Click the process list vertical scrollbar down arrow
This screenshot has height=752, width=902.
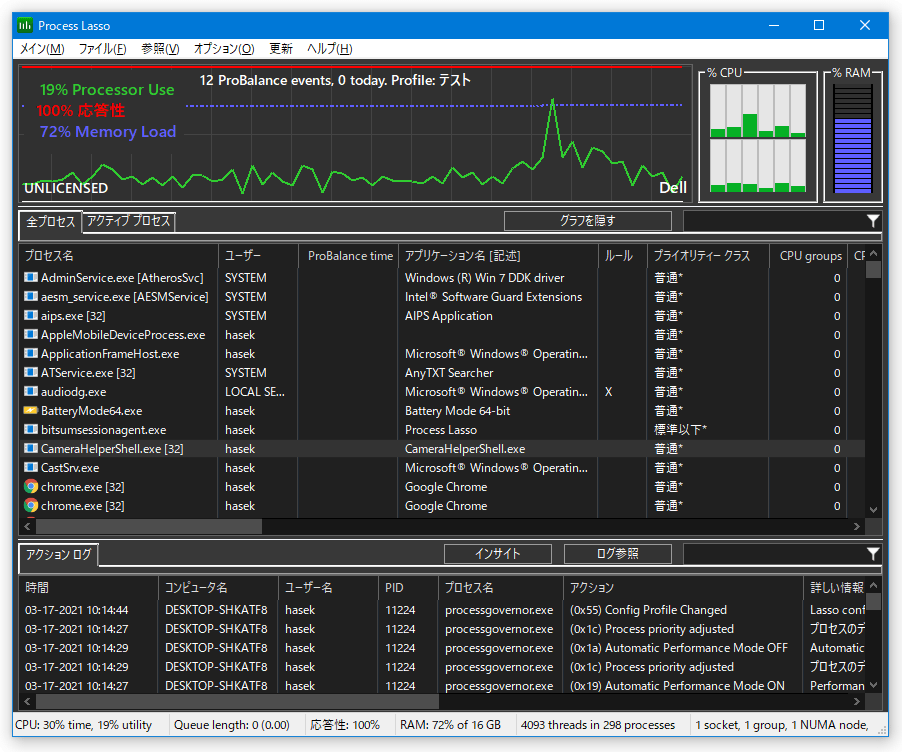873,510
